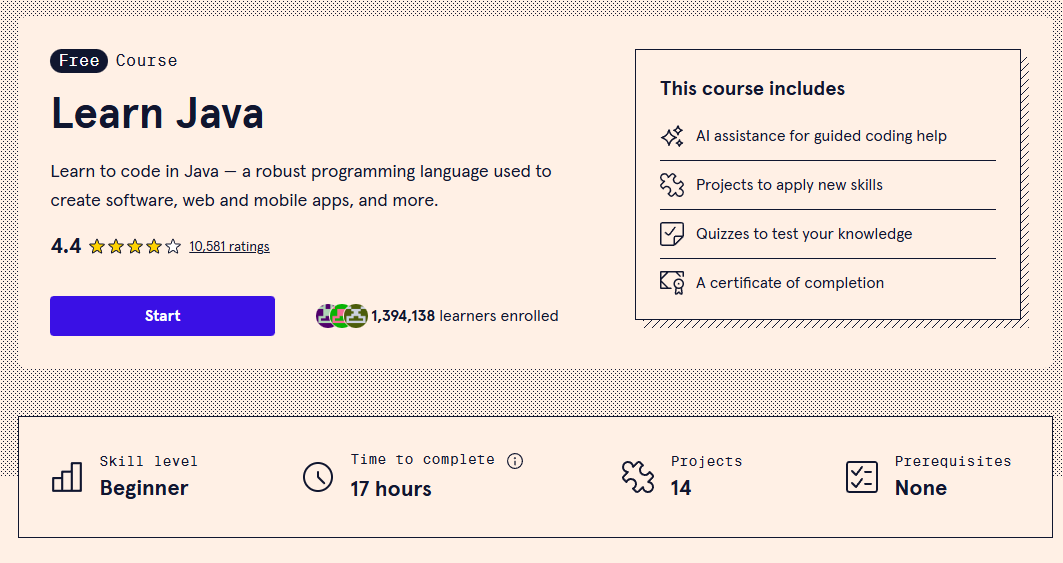Click the Start course button
Viewport: 1063px width, 563px height.
(162, 315)
